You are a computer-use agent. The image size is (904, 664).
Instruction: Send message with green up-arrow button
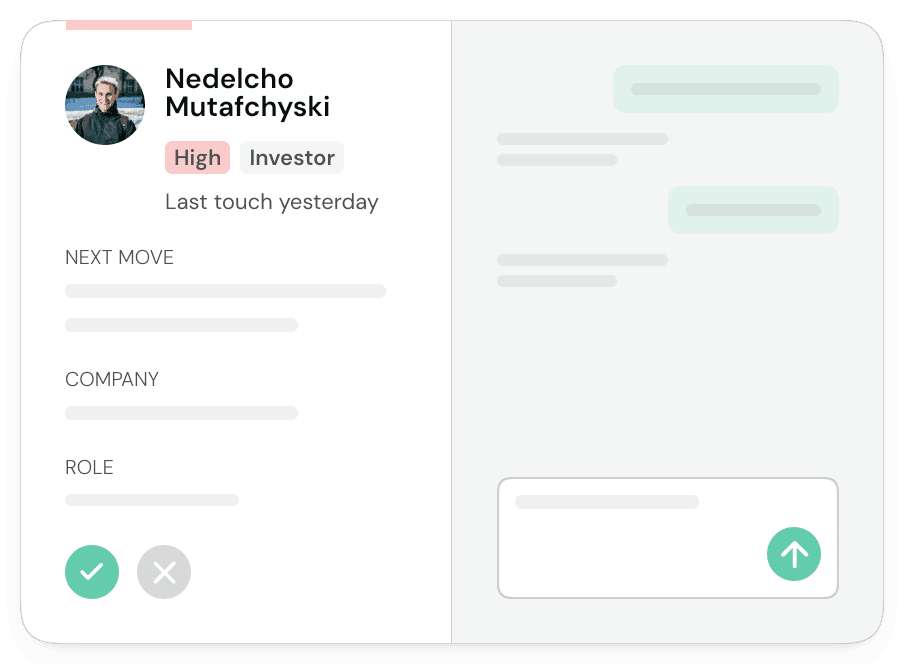[794, 554]
